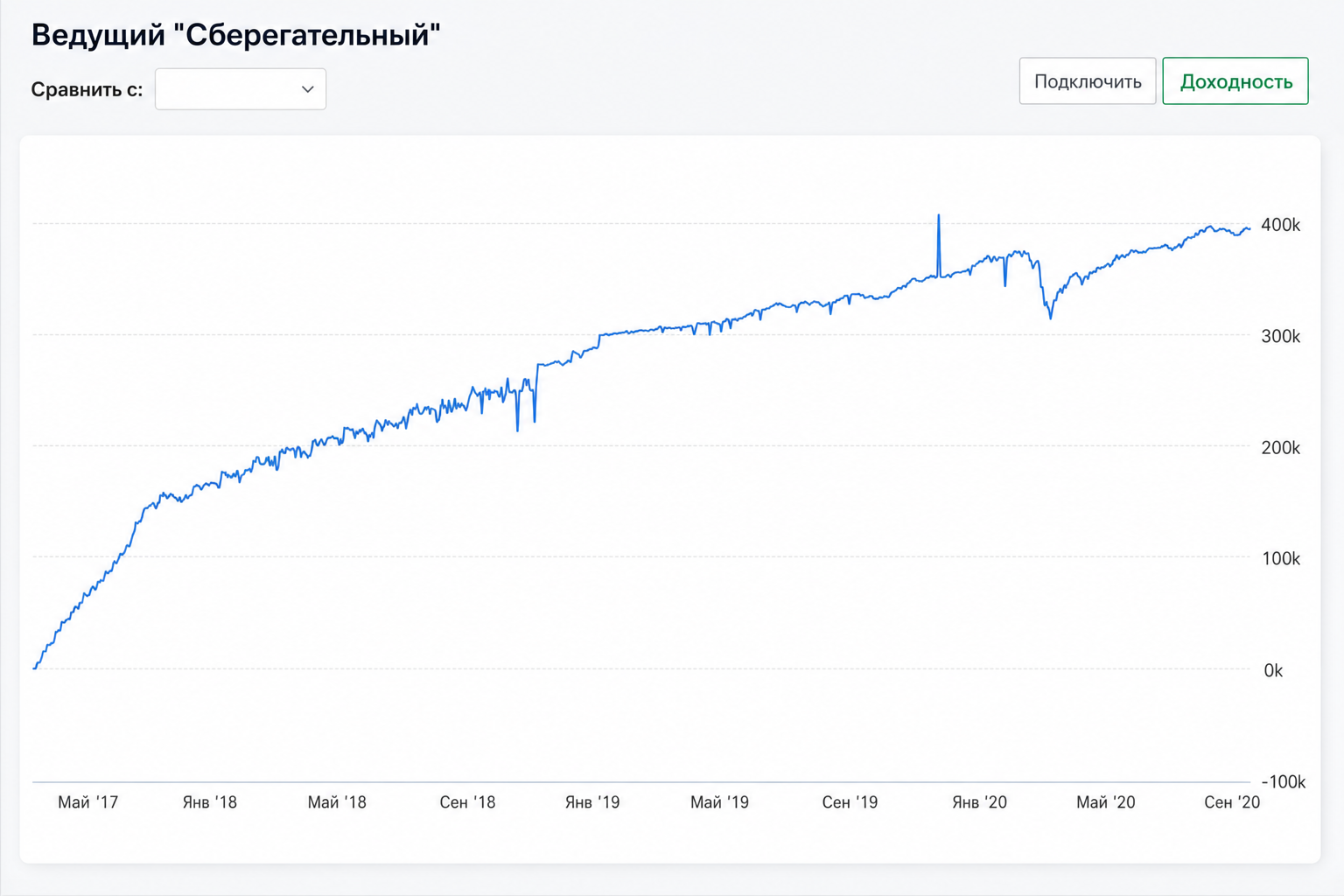Viewport: 1344px width, 896px height.
Task: Click the Янв '20 axis label
Action: tap(979, 802)
